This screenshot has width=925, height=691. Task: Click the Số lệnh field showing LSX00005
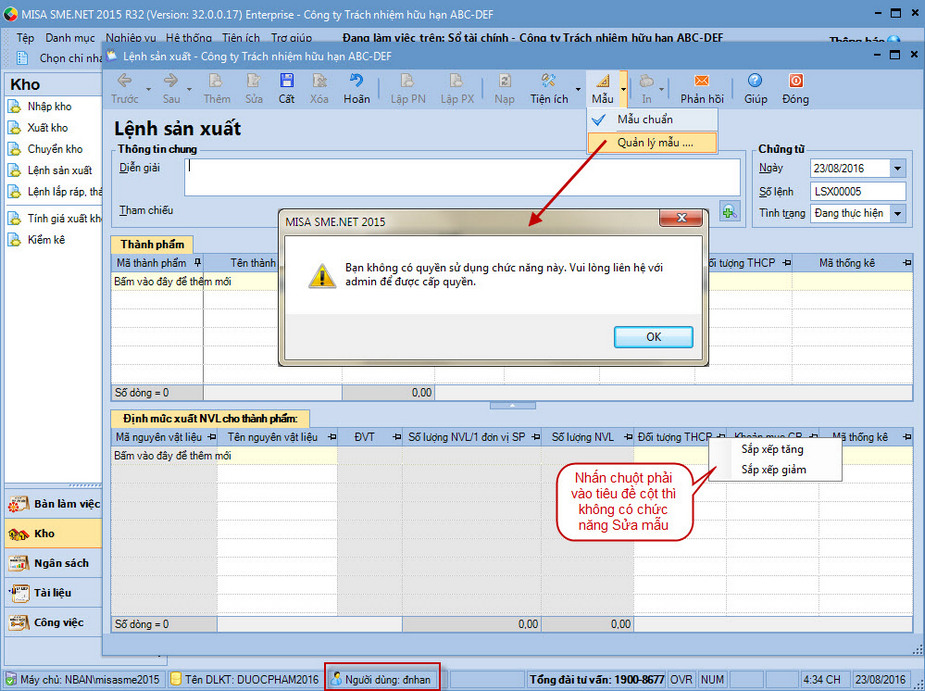pos(858,191)
